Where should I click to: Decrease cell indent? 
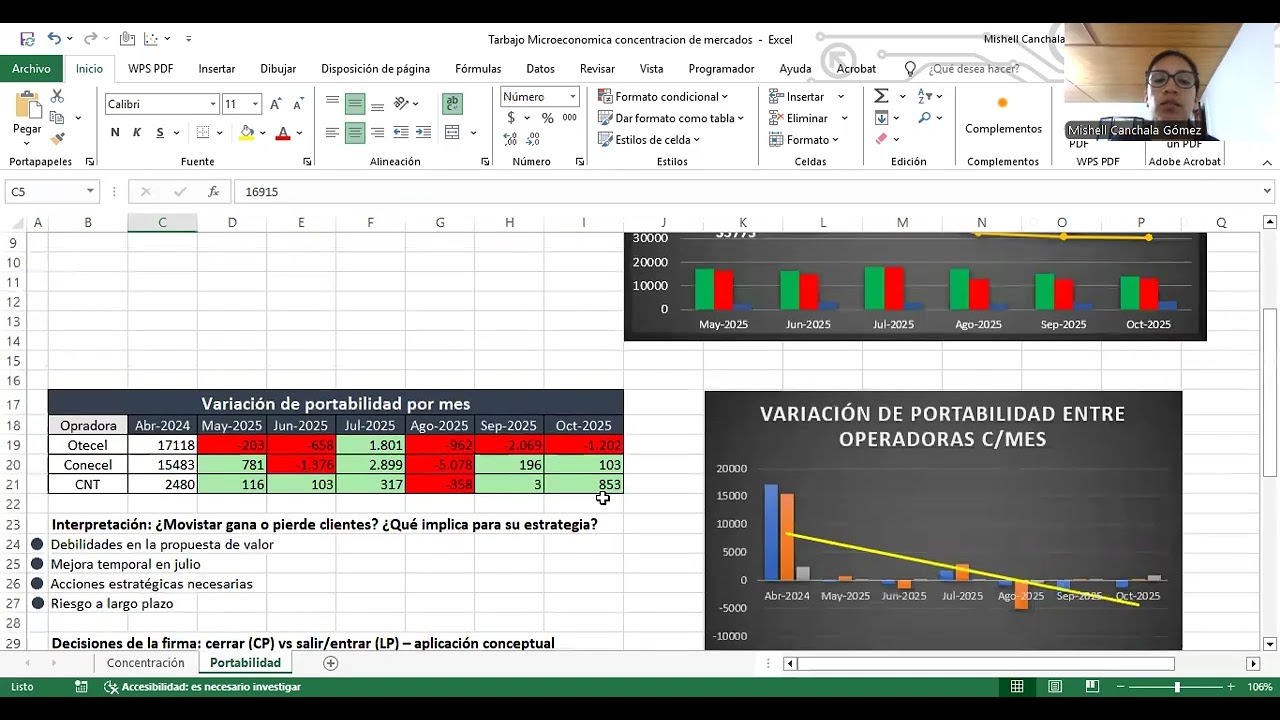[401, 132]
